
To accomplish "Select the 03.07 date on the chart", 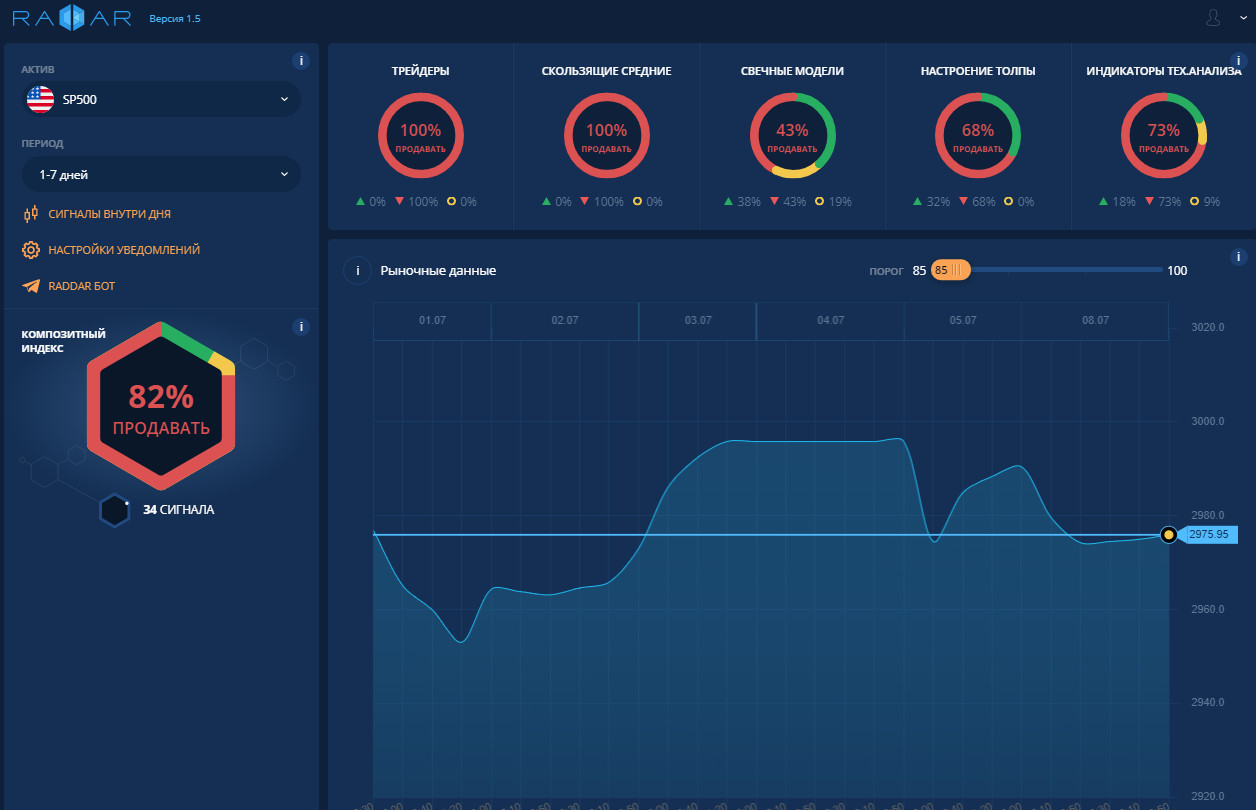I will click(698, 320).
